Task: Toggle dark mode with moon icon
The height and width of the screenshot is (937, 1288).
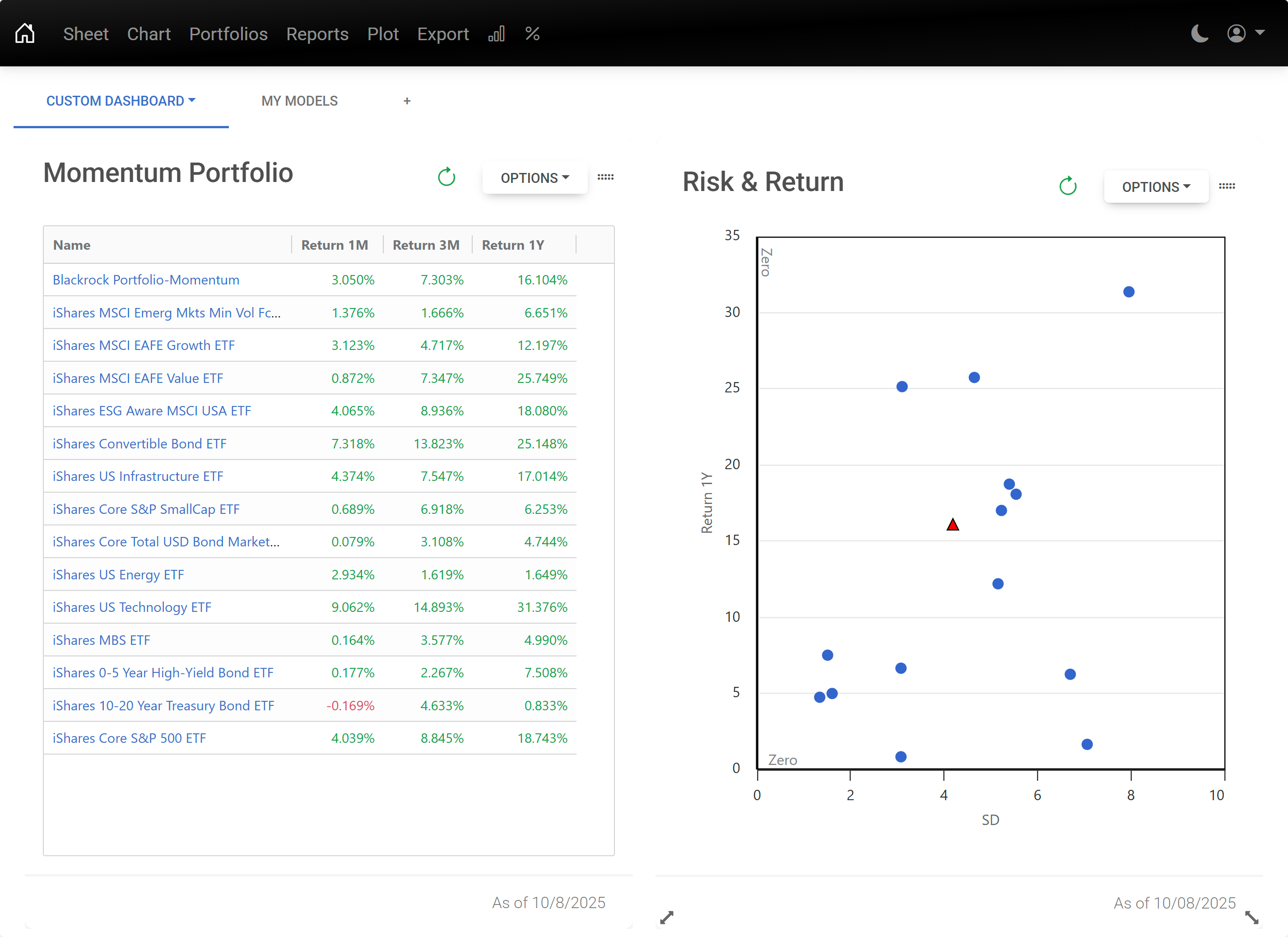Action: click(1200, 33)
